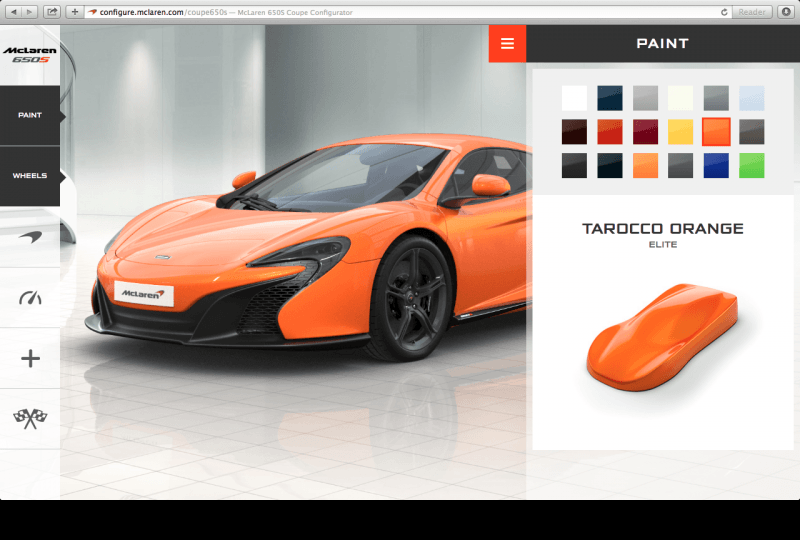Select the PAINT sidebar tab

click(30, 115)
